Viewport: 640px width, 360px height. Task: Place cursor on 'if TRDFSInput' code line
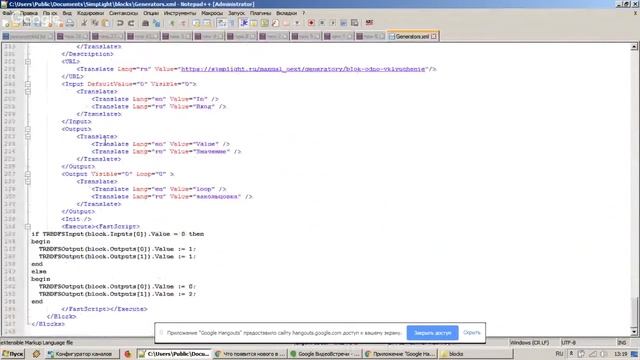[x=118, y=234]
